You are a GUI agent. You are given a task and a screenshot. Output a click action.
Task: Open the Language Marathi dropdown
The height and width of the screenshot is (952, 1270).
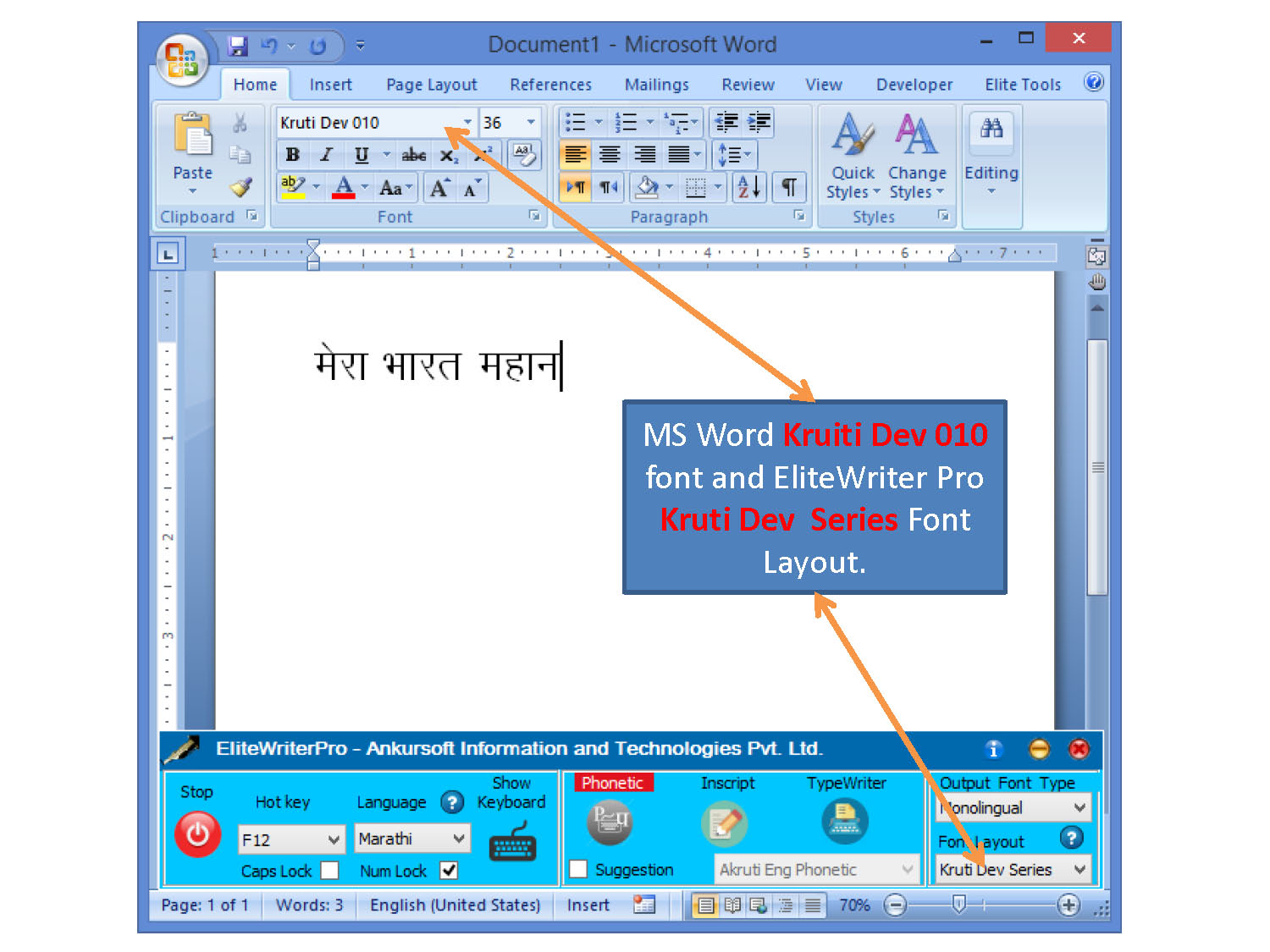point(459,839)
